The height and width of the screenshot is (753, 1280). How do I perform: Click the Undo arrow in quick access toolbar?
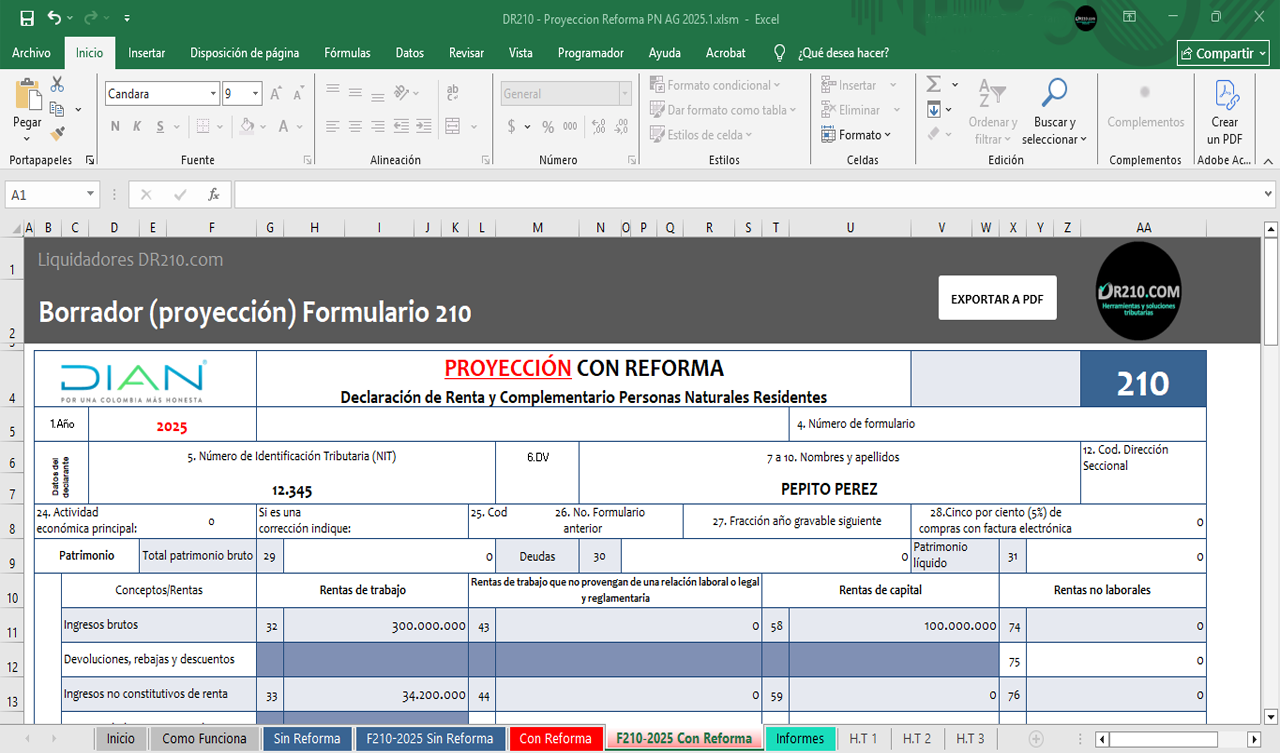click(x=54, y=19)
